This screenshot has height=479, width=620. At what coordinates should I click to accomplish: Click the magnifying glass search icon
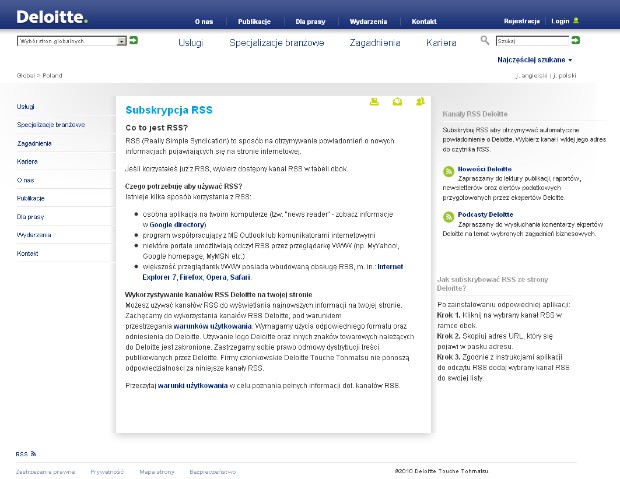pyautogui.click(x=485, y=40)
